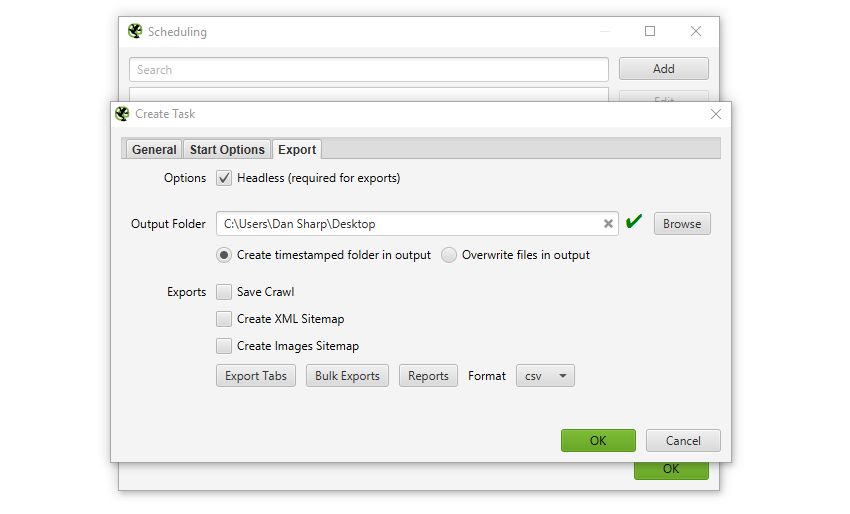Enable the Save Crawl checkbox
Image resolution: width=850 pixels, height=514 pixels.
tap(224, 292)
